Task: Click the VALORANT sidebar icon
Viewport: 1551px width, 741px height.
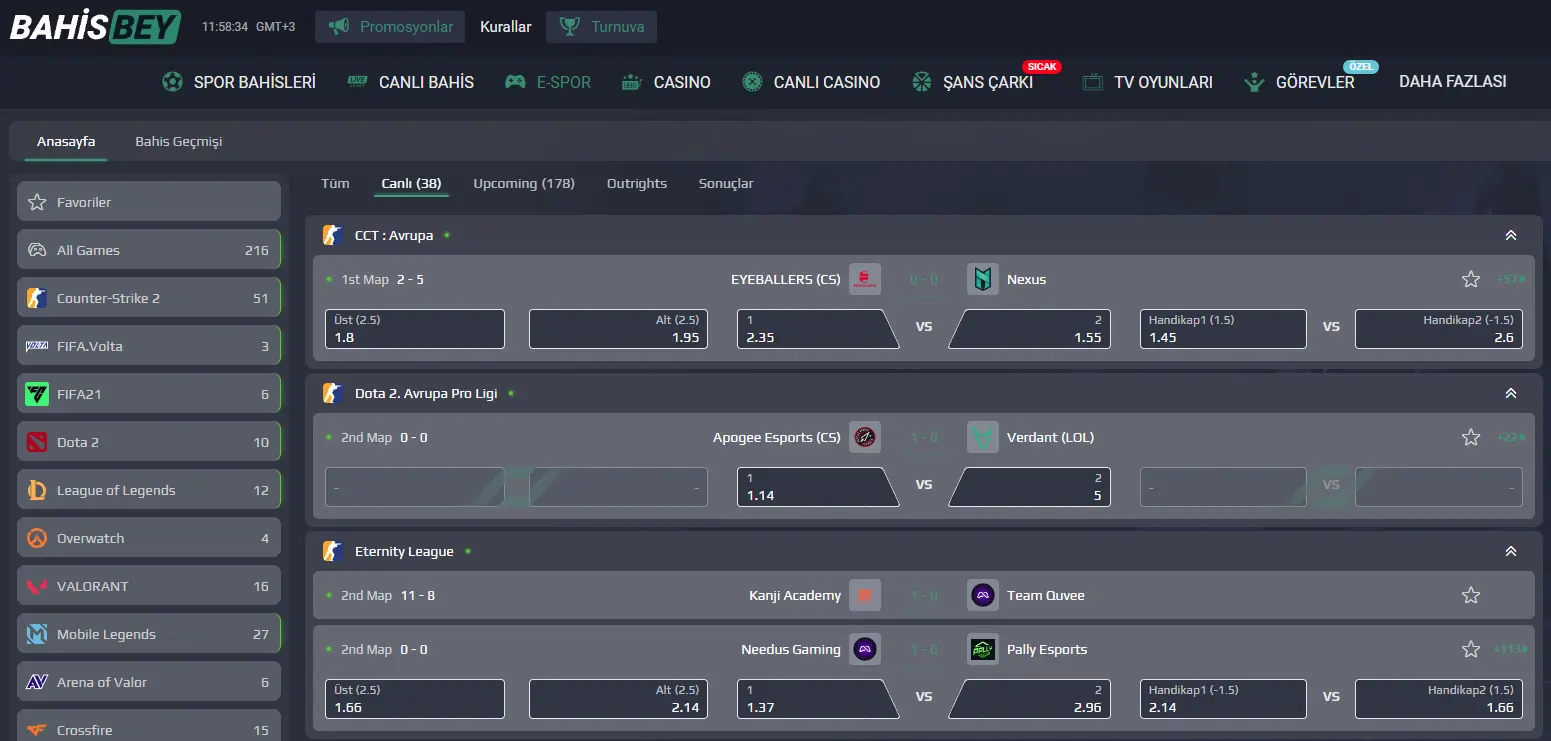Action: (x=37, y=586)
